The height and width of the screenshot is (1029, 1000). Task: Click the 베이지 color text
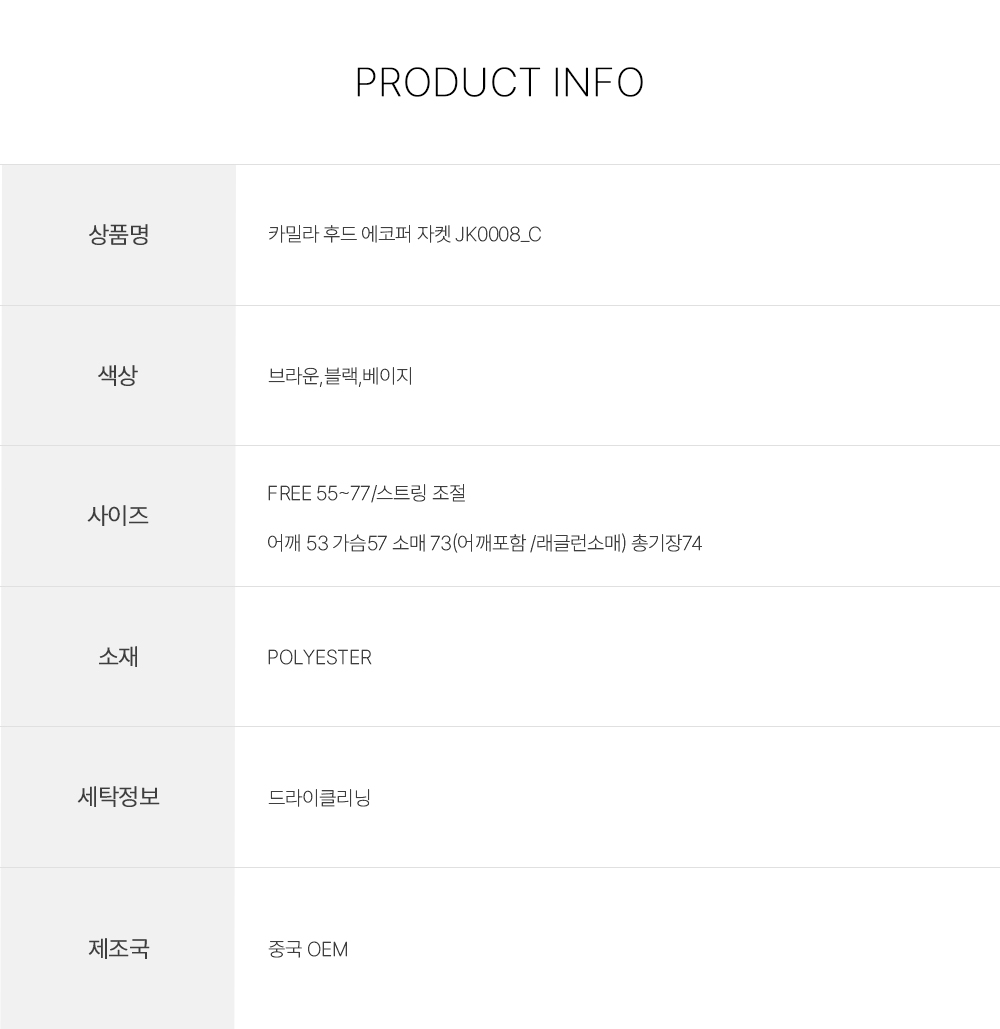[x=388, y=377]
